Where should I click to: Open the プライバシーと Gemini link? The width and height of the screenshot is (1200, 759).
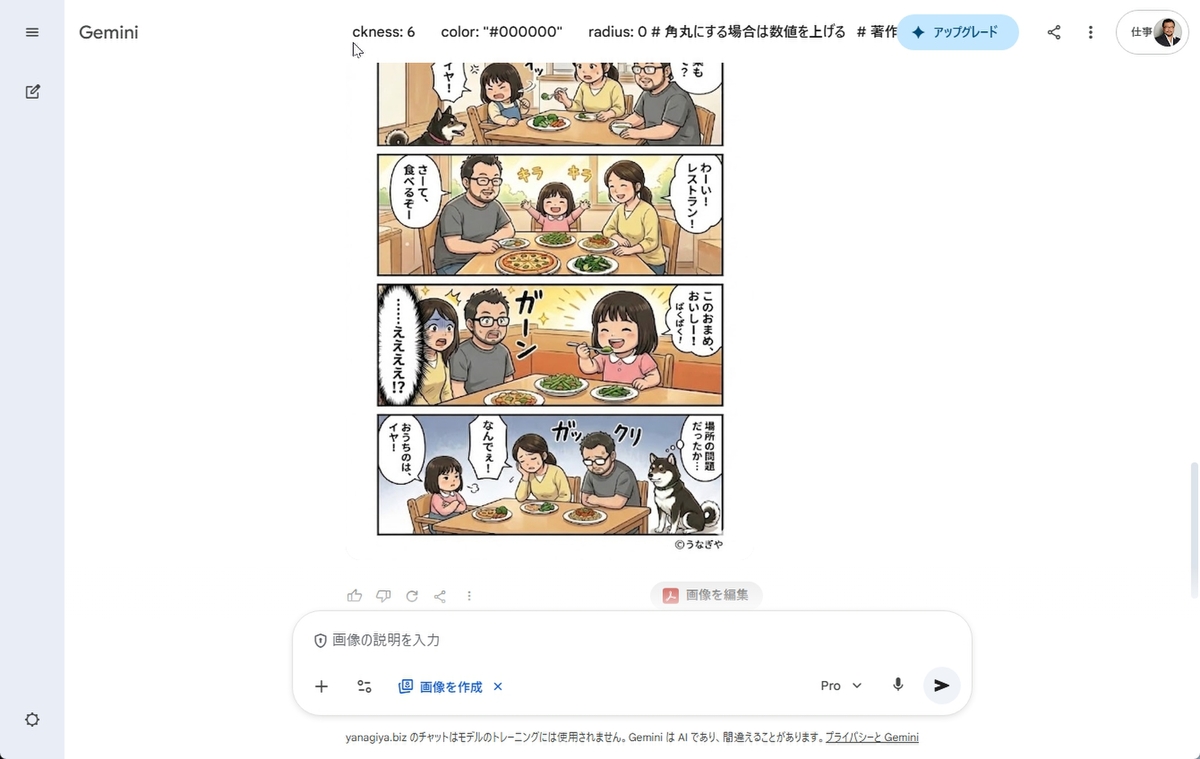[x=872, y=738]
